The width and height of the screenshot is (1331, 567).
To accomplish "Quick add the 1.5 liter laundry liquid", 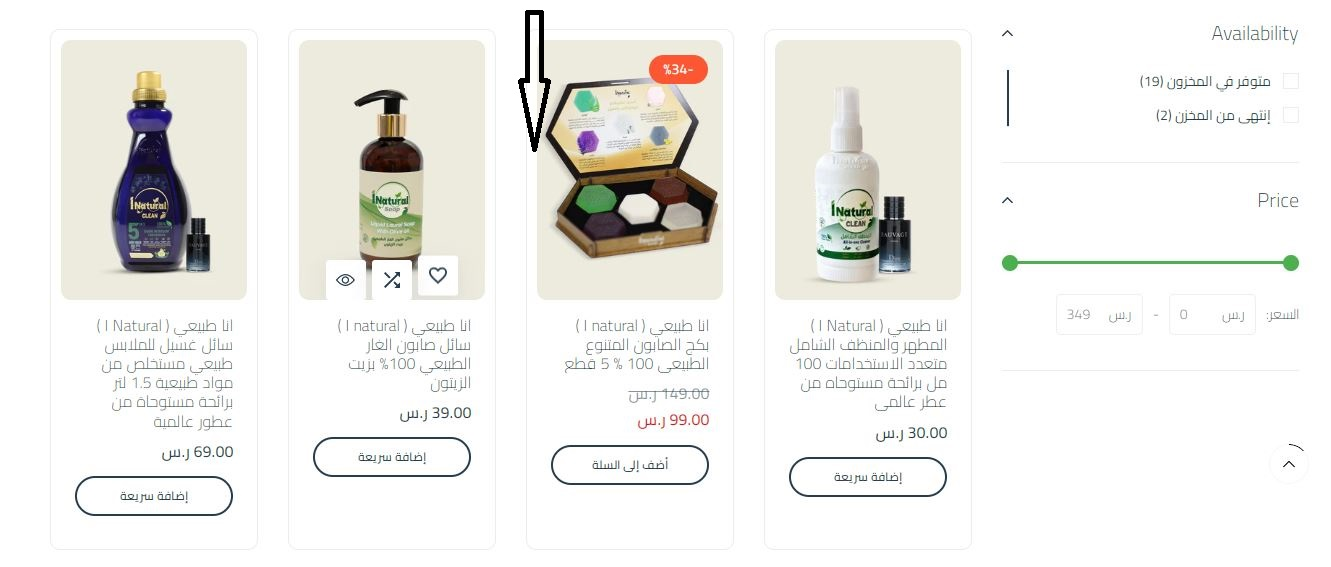I will tap(154, 496).
